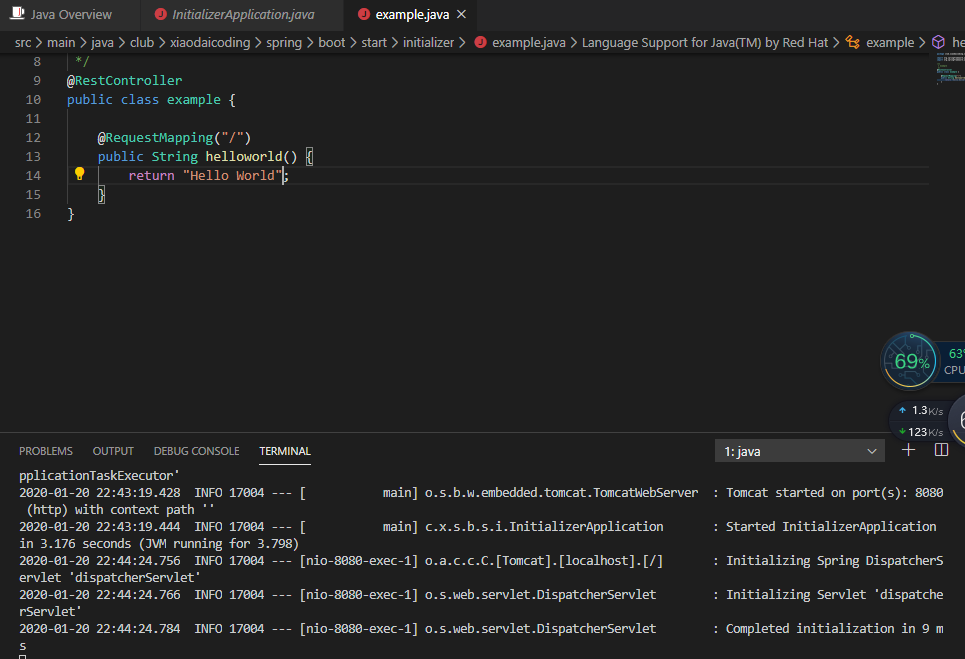The width and height of the screenshot is (965, 659).
Task: Switch to the Java Overview tab
Action: 70,15
